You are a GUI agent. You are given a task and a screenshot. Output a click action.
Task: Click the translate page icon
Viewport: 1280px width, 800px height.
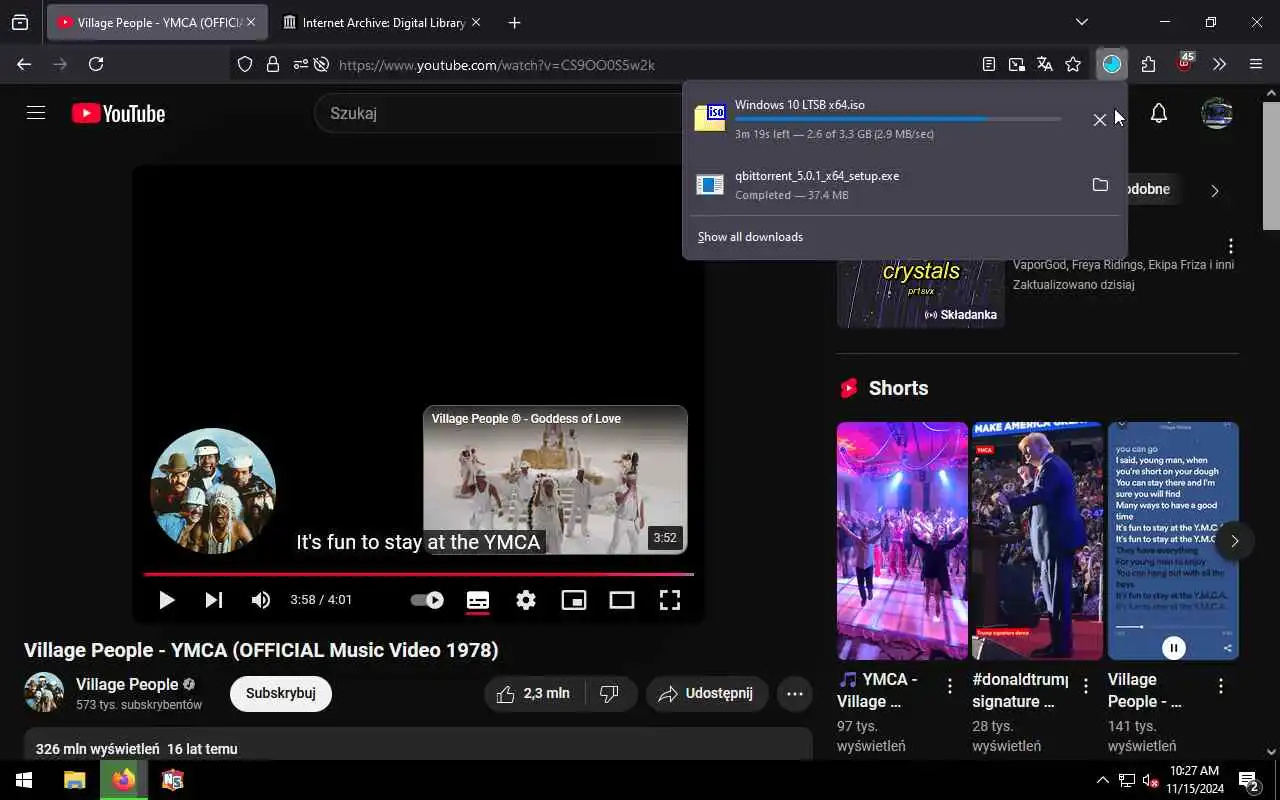1045,64
